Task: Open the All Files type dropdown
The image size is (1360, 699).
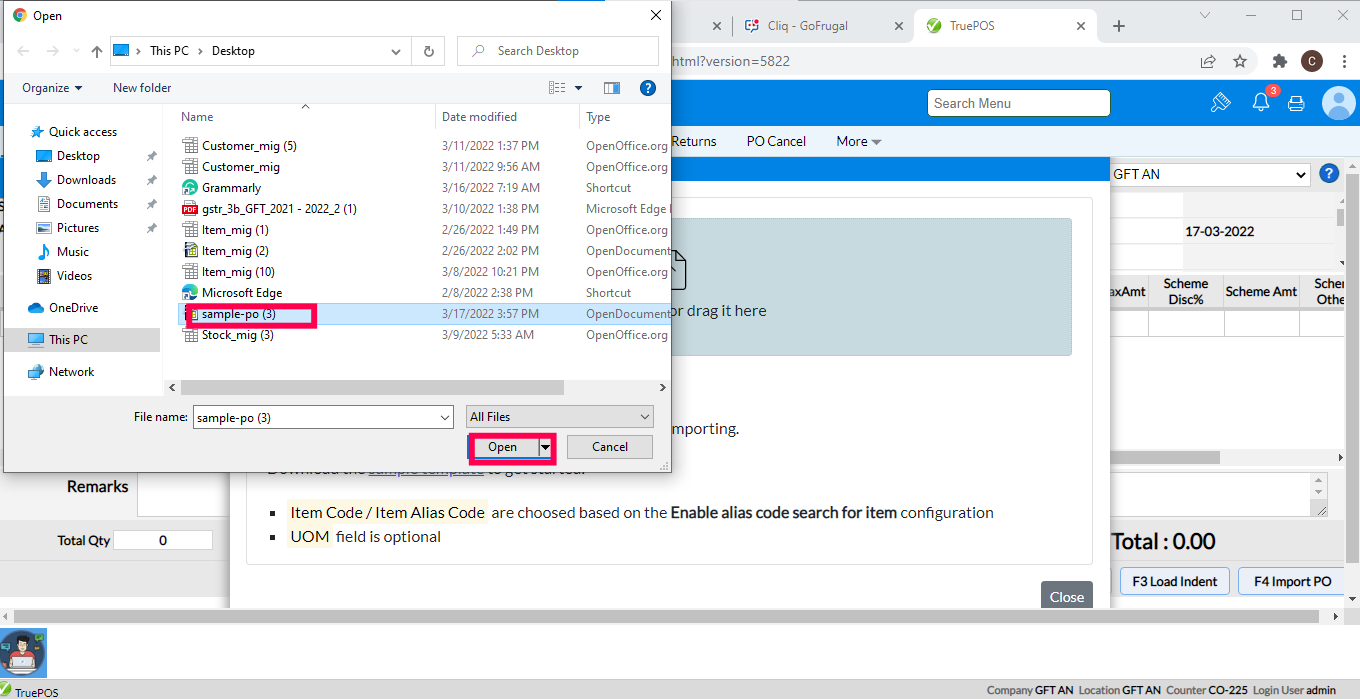Action: pos(560,417)
